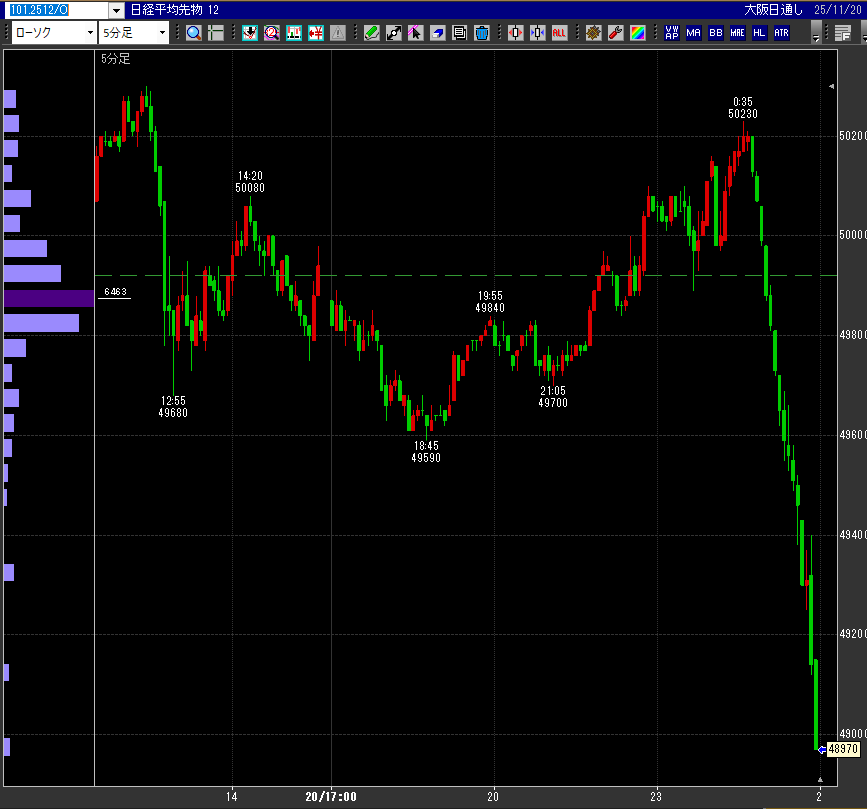Click the yen price arrow icon
The image size is (867, 809).
pyautogui.click(x=316, y=33)
